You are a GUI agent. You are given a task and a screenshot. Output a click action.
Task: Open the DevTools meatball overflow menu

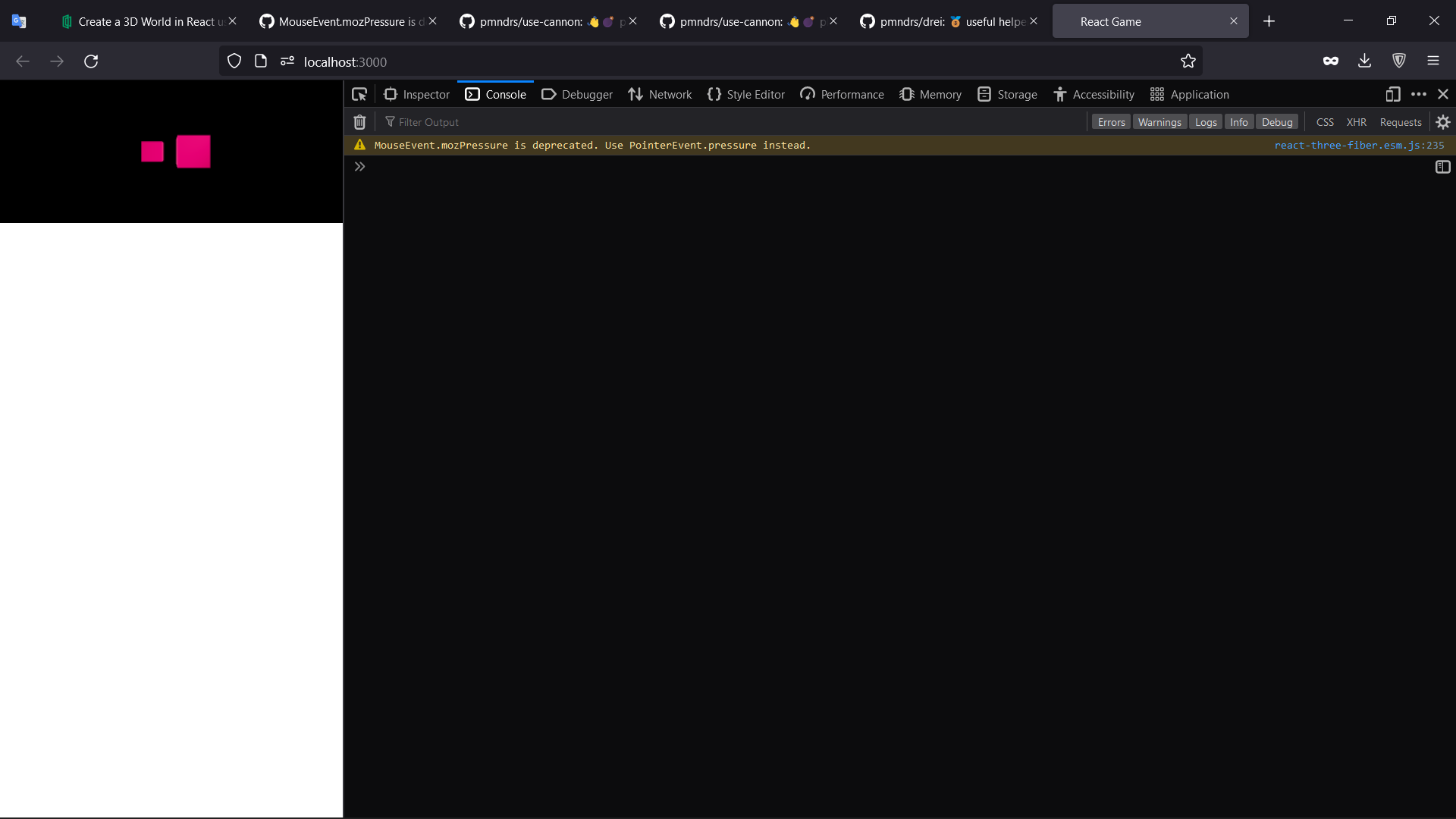[1419, 94]
